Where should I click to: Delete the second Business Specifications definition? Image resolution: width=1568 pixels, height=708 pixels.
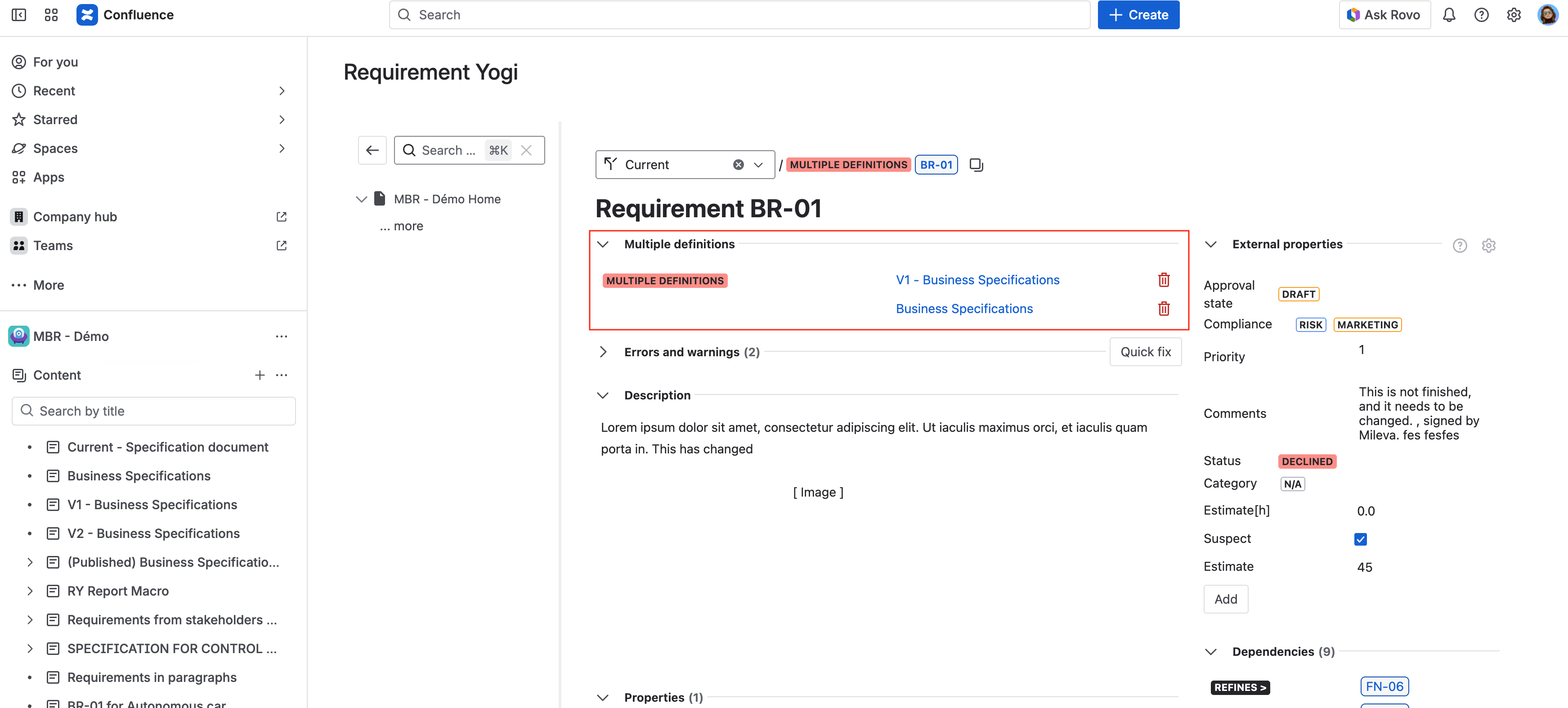[x=1163, y=309]
